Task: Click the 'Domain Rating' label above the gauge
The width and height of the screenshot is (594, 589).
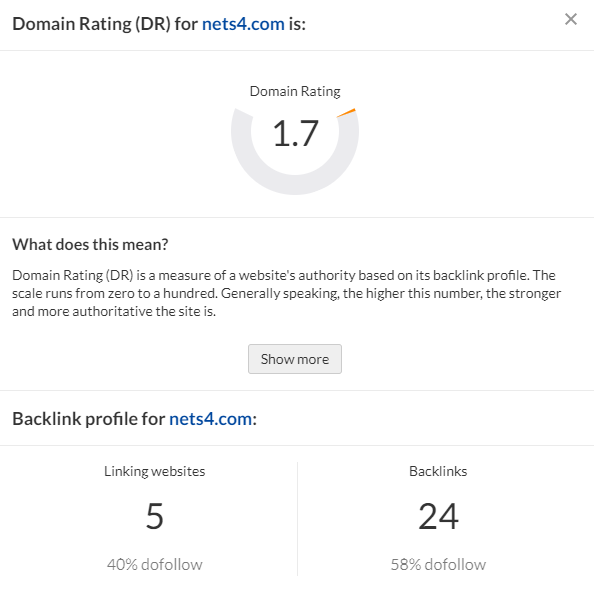Action: click(295, 91)
